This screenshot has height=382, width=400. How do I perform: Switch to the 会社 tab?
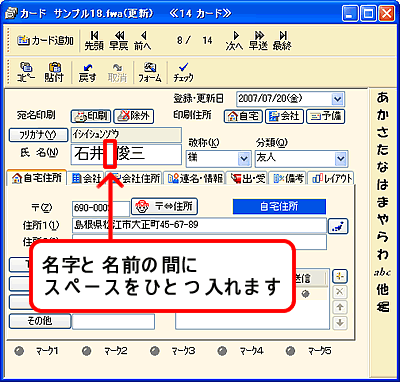coord(86,178)
